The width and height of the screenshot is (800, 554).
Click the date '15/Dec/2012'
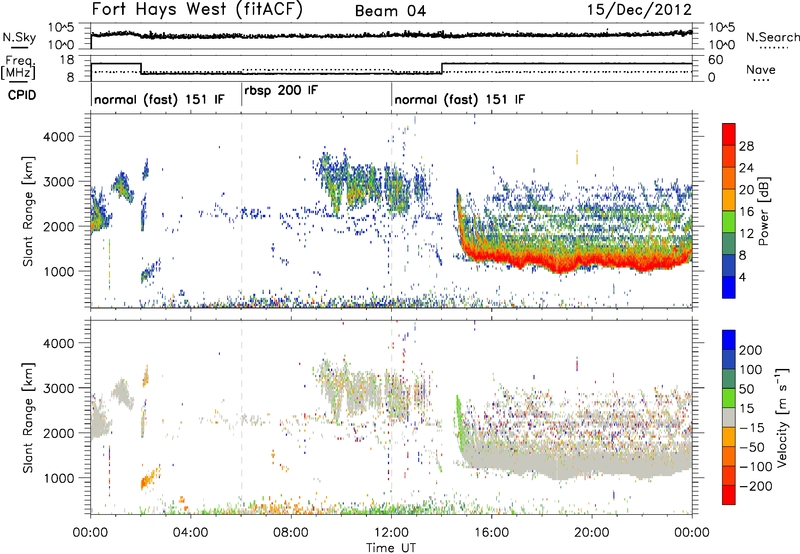pyautogui.click(x=639, y=10)
